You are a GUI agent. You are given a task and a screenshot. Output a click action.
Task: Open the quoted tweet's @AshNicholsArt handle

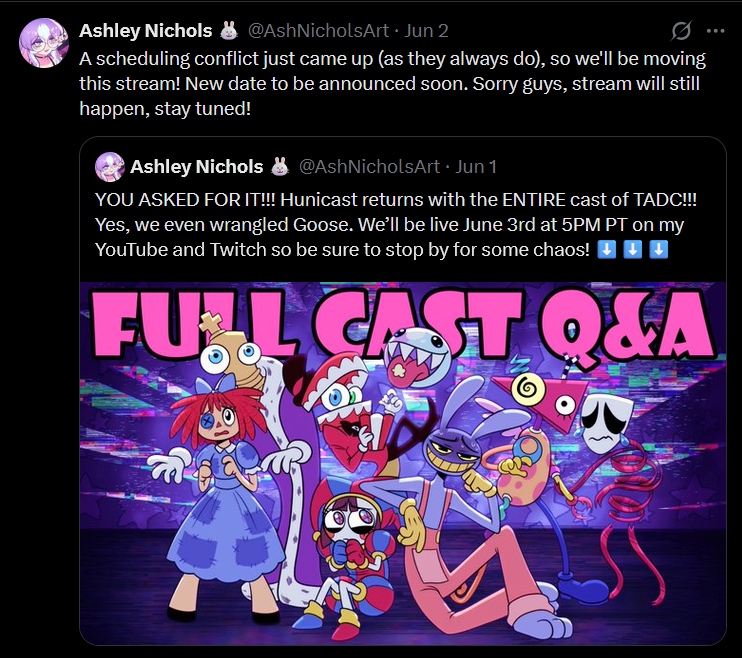[x=369, y=167]
